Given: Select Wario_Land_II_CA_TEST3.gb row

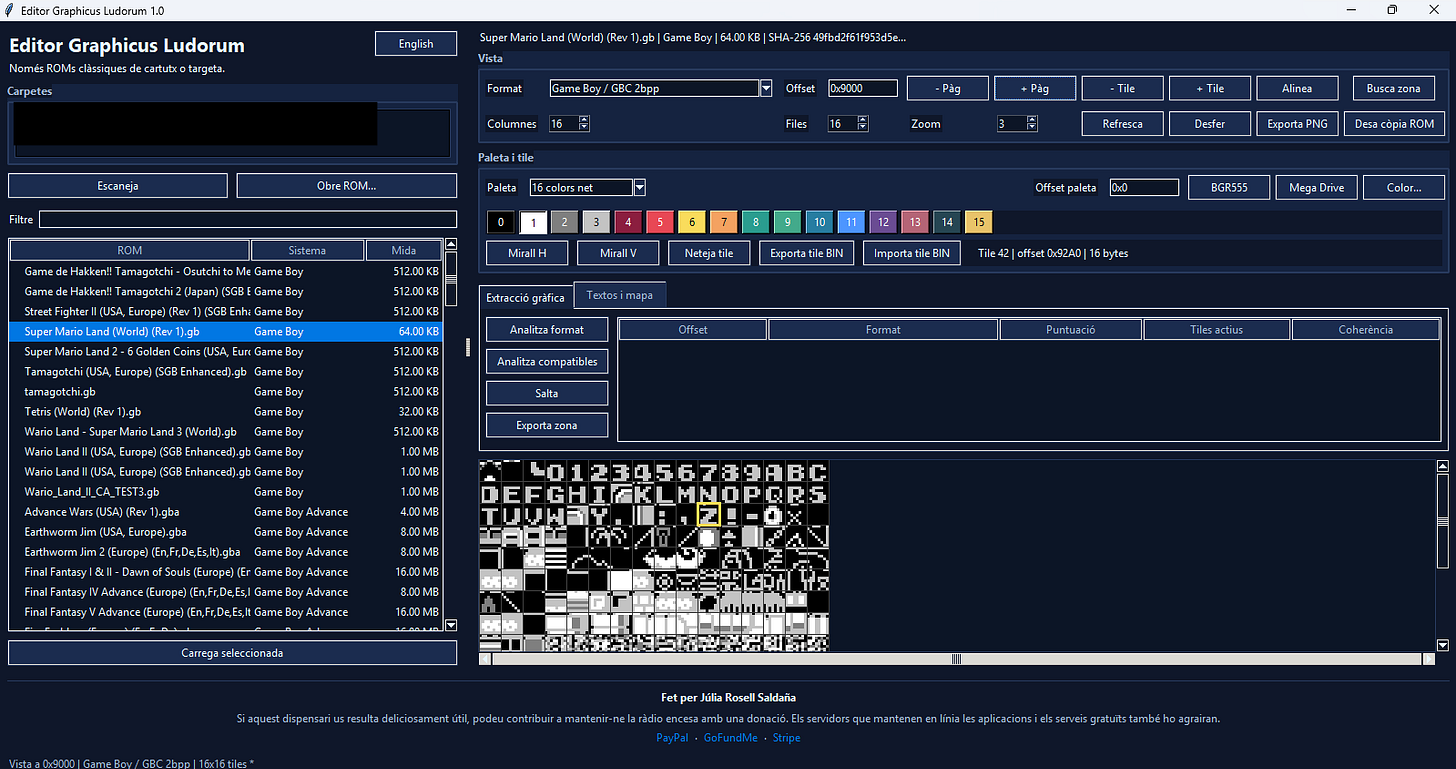Looking at the screenshot, I should [226, 491].
